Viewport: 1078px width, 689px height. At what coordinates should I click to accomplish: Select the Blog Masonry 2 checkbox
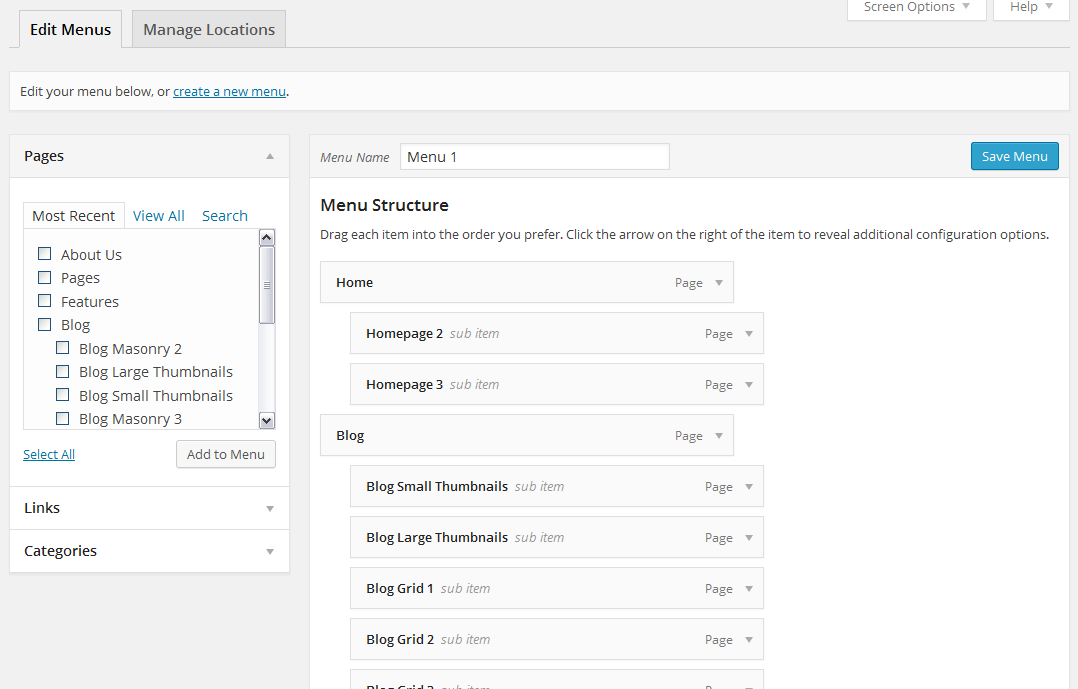tap(62, 348)
